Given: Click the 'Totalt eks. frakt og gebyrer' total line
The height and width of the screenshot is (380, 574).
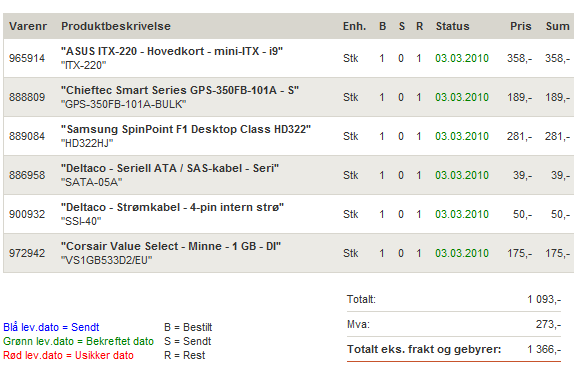Looking at the screenshot, I should coord(454,350).
